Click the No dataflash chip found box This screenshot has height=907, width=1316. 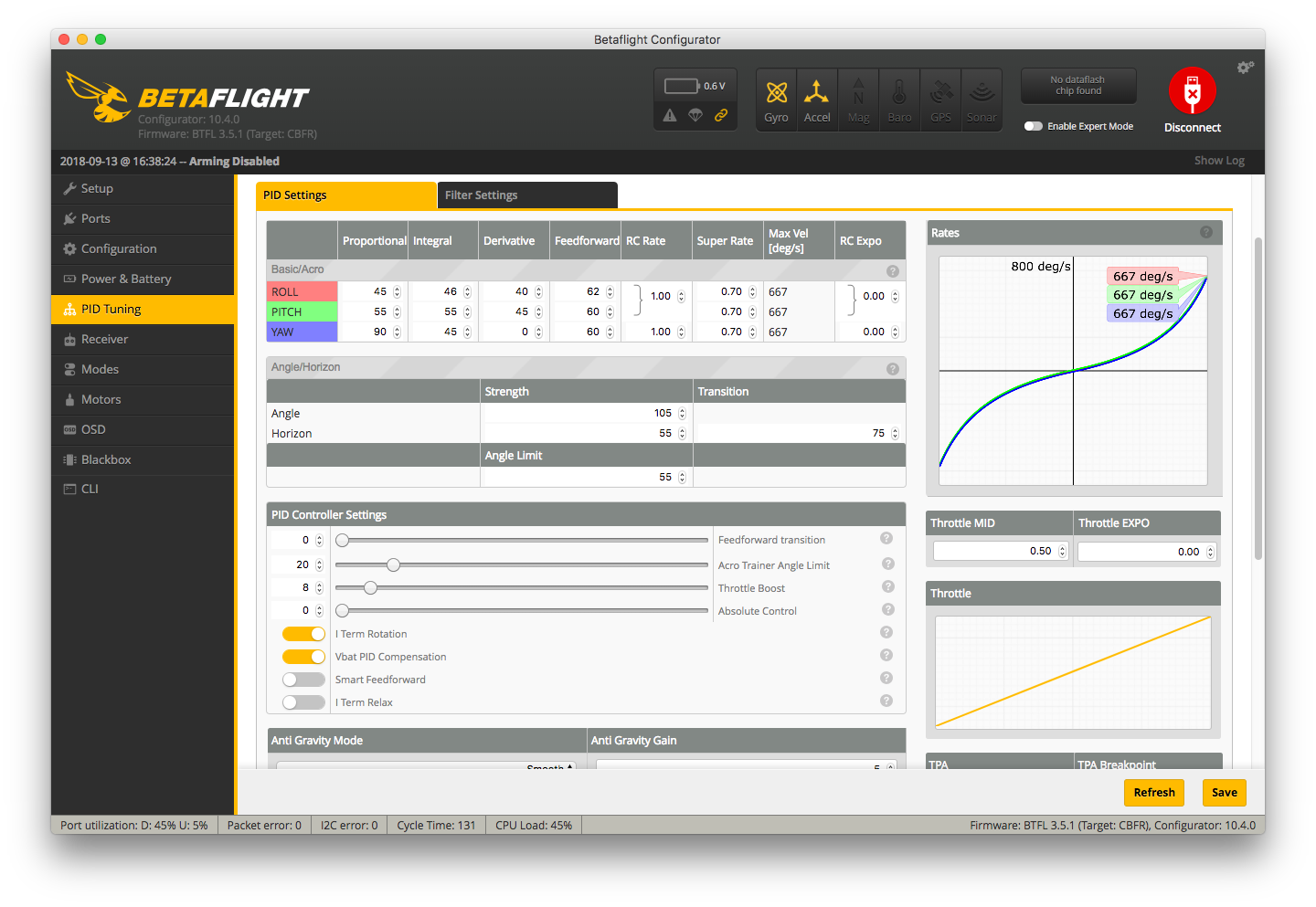click(1078, 86)
